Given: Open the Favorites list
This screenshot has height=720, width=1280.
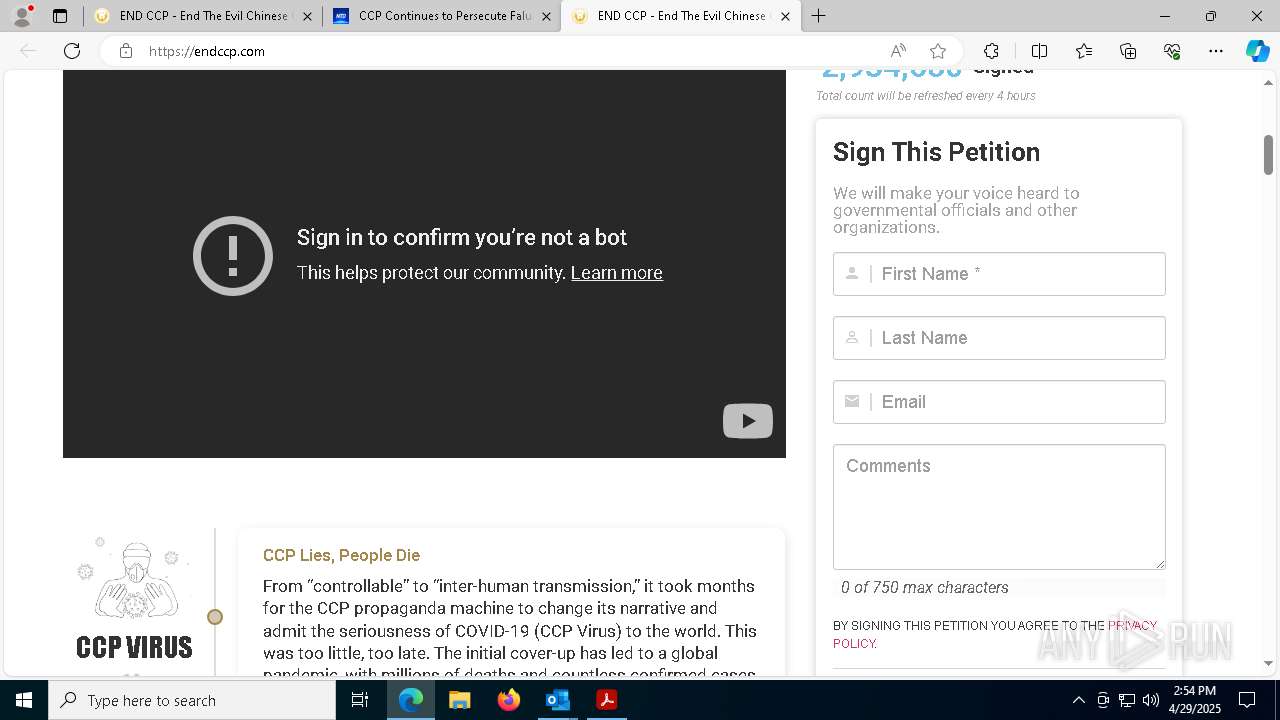Looking at the screenshot, I should 1084,51.
